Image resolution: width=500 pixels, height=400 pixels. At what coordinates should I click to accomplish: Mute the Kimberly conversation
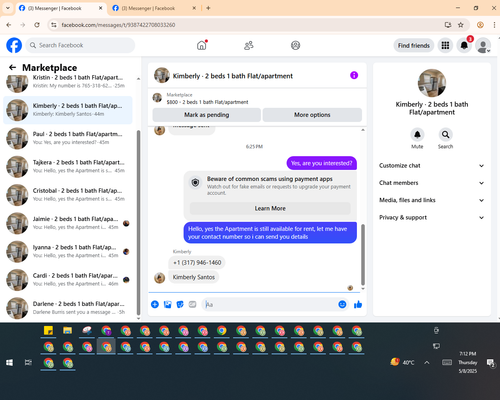point(417,135)
